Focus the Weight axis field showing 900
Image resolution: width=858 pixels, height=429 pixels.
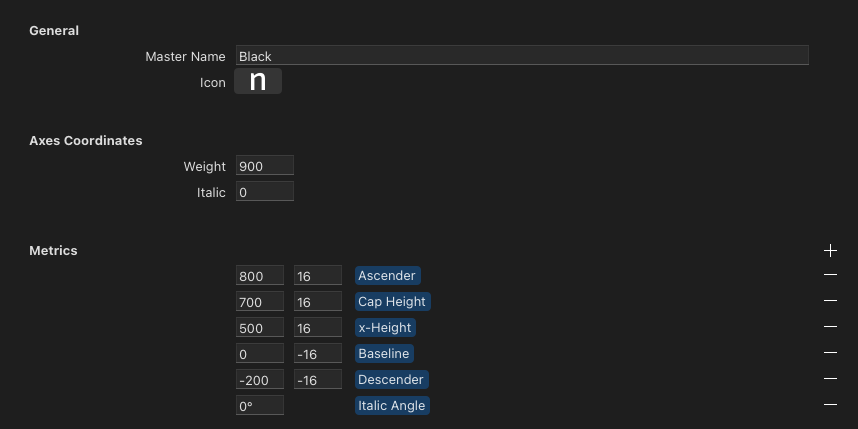coord(264,166)
